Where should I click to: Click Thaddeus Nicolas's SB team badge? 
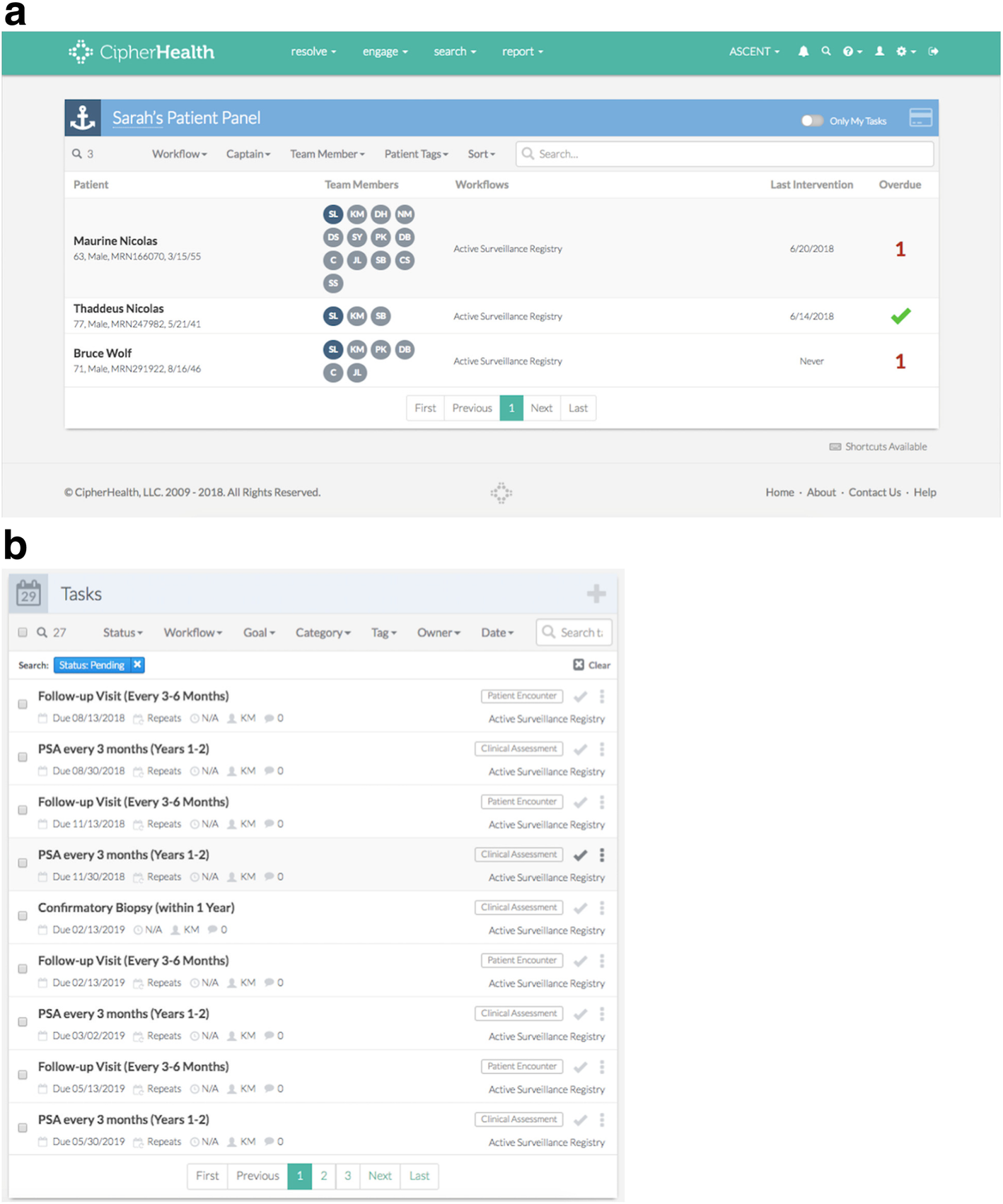381,316
